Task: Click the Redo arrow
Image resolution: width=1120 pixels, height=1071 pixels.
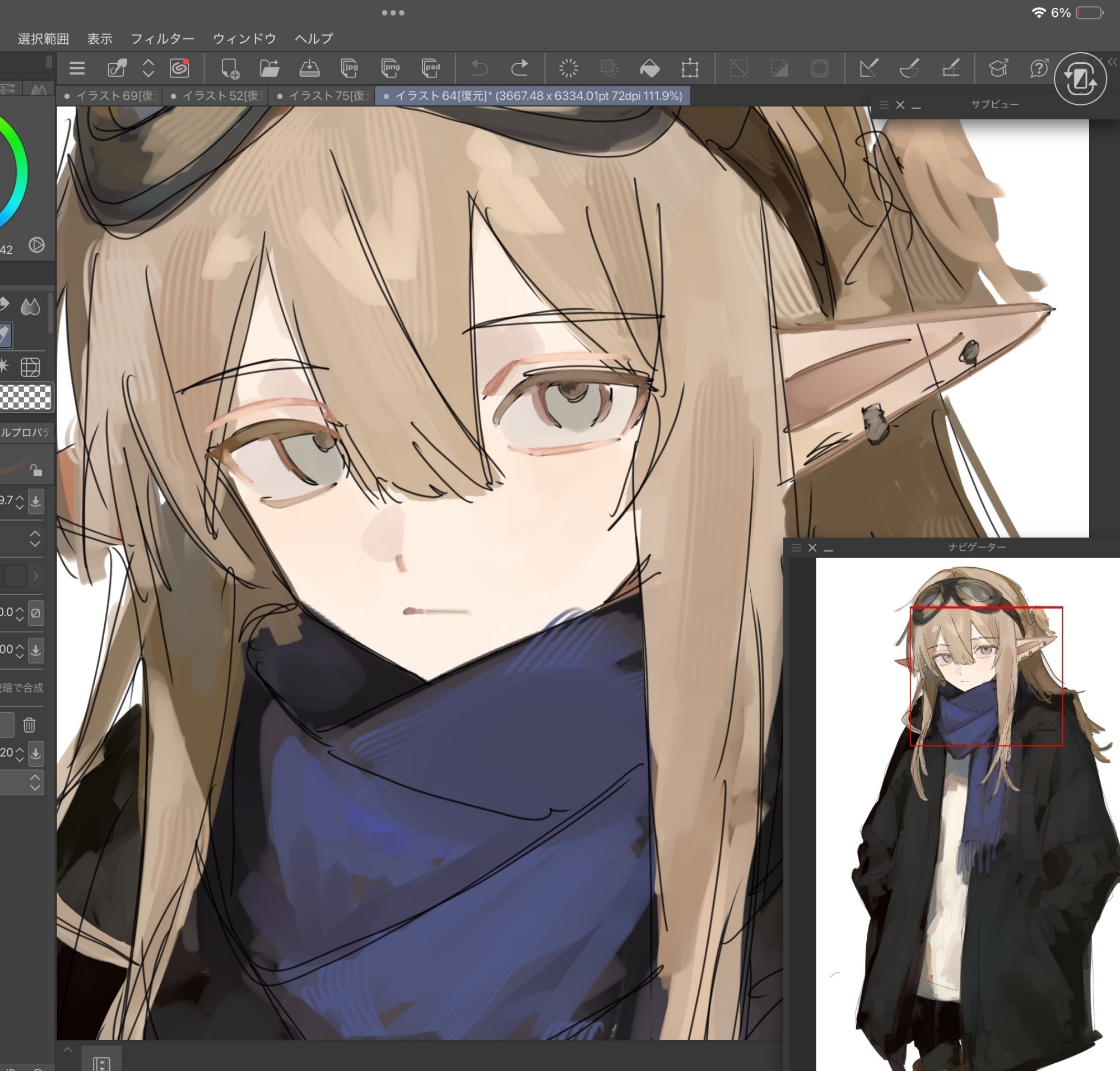Action: click(x=519, y=68)
